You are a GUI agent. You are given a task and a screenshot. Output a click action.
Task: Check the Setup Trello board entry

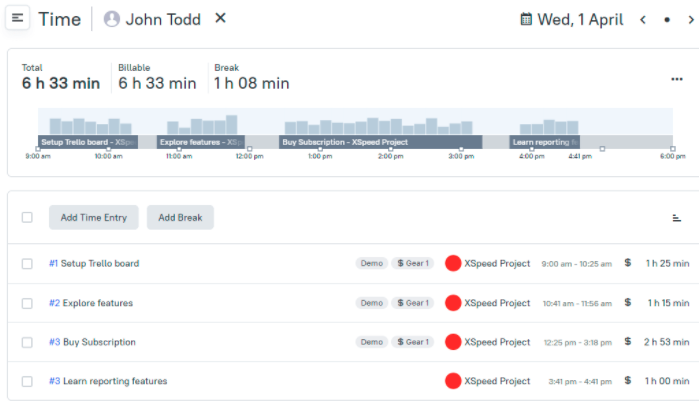point(27,263)
